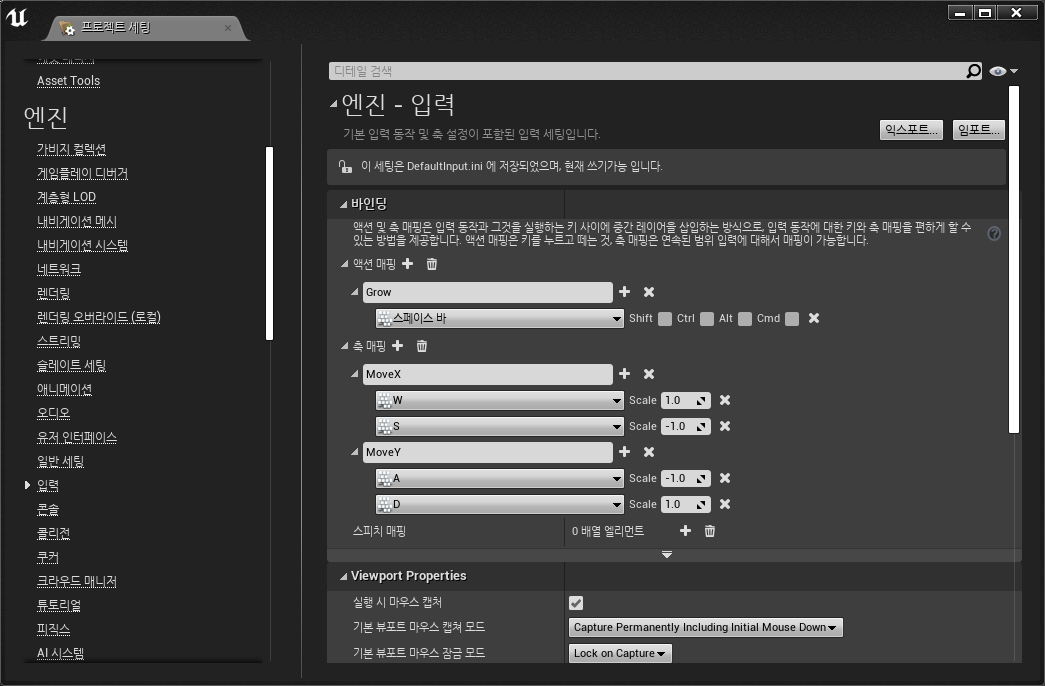Viewport: 1045px width, 686px height.
Task: Remove the MoveY axis mapping
Action: tap(649, 452)
